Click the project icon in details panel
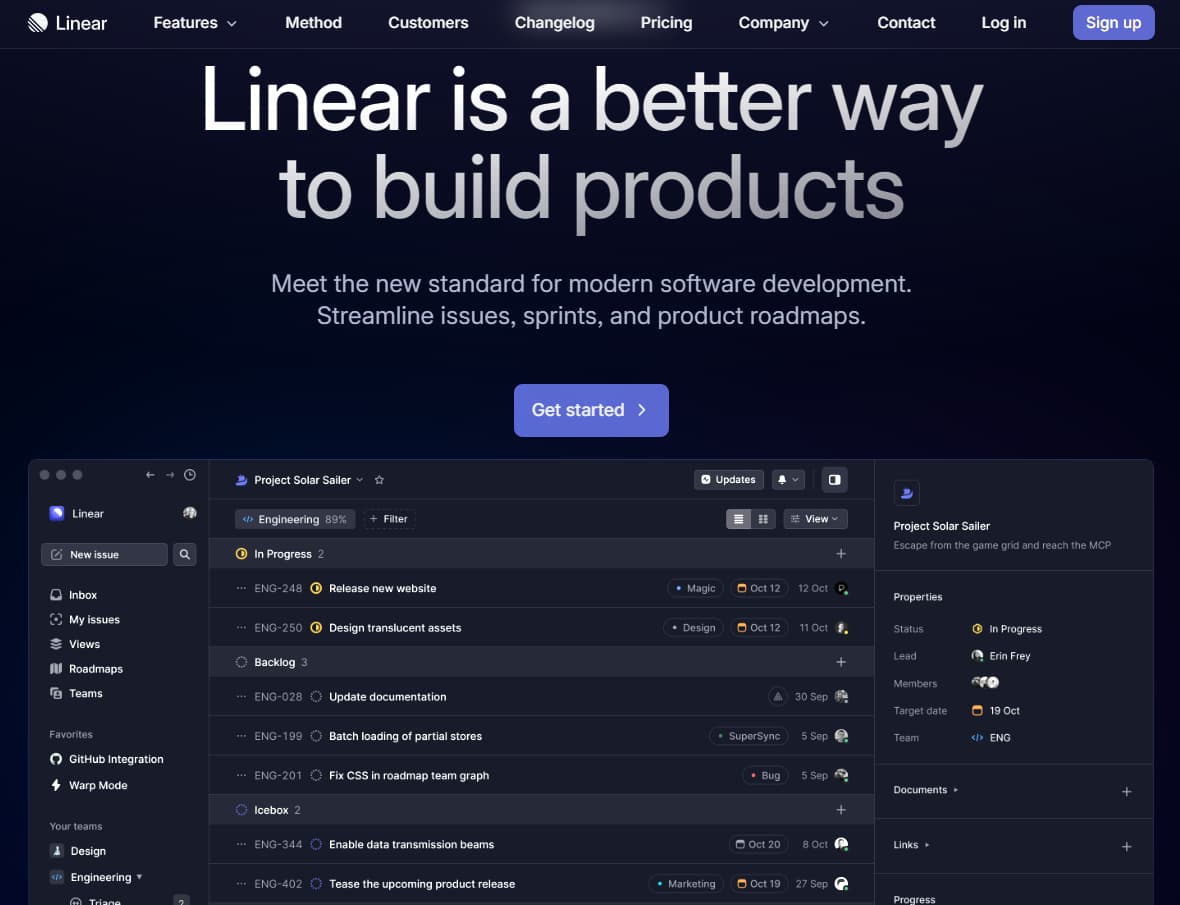This screenshot has width=1180, height=905. pyautogui.click(x=906, y=493)
